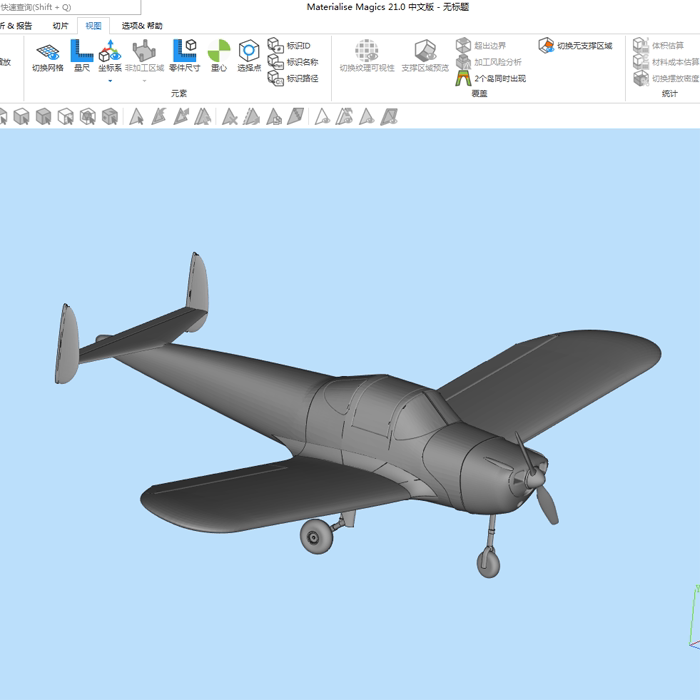The image size is (700, 700).
Task: Toggle 切换摆放密度 nesting density
Action: [666, 78]
